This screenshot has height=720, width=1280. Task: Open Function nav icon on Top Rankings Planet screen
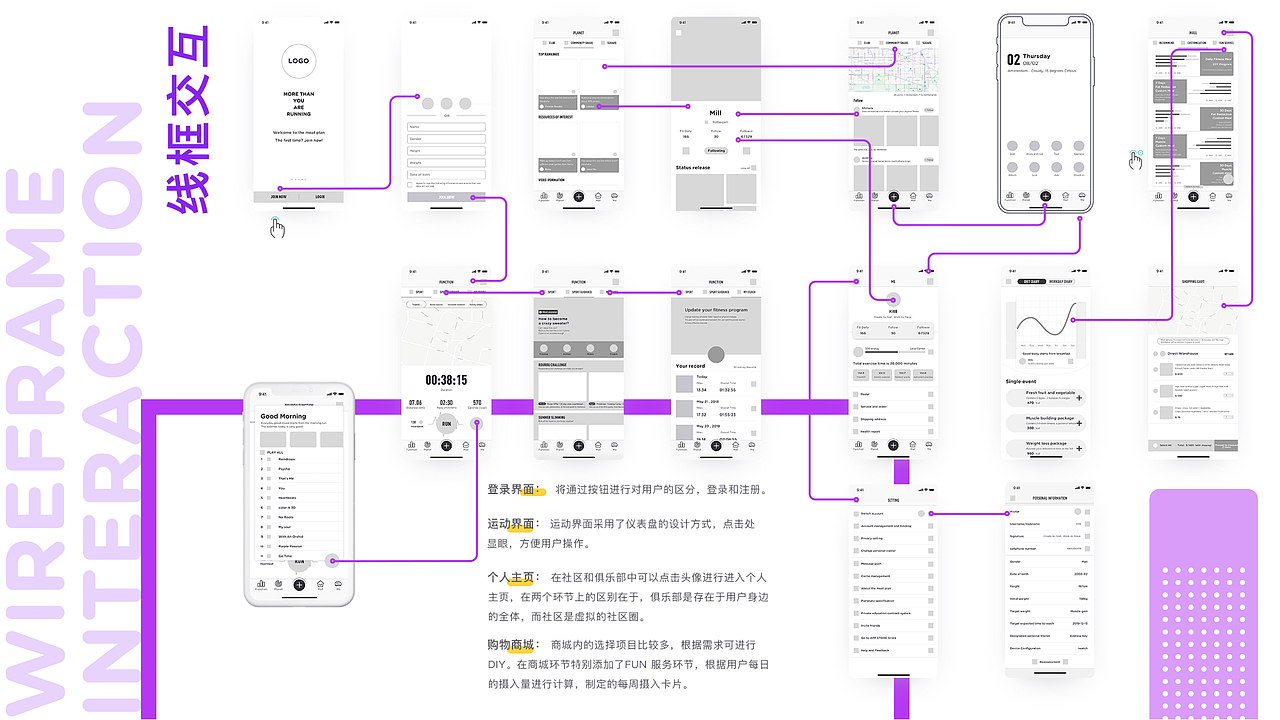543,196
